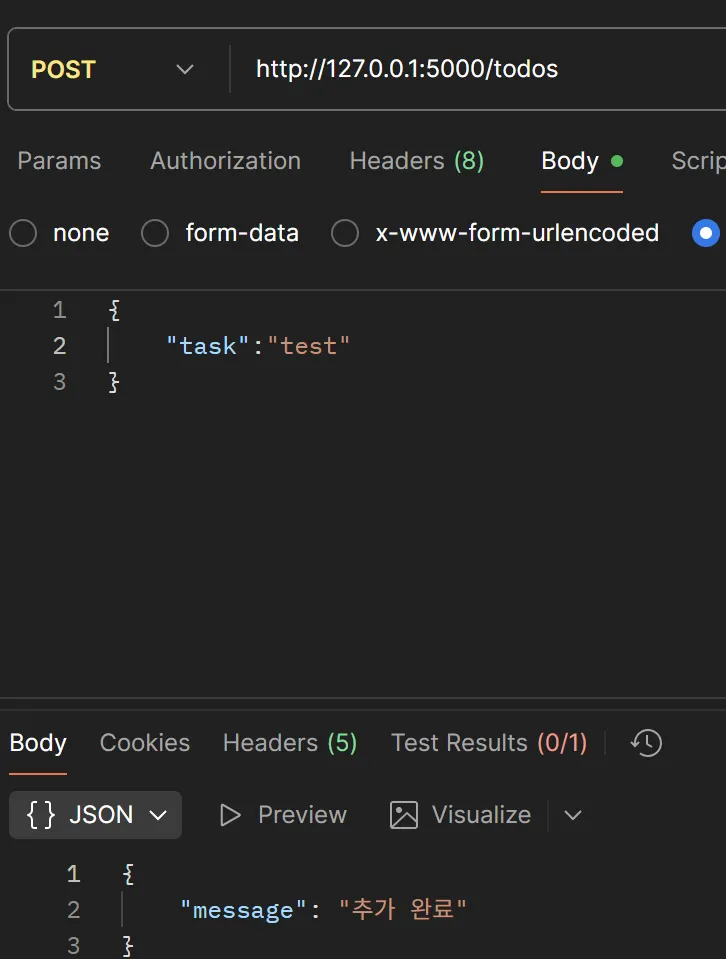
Task: Open the response Headers (5) tab
Action: click(289, 743)
